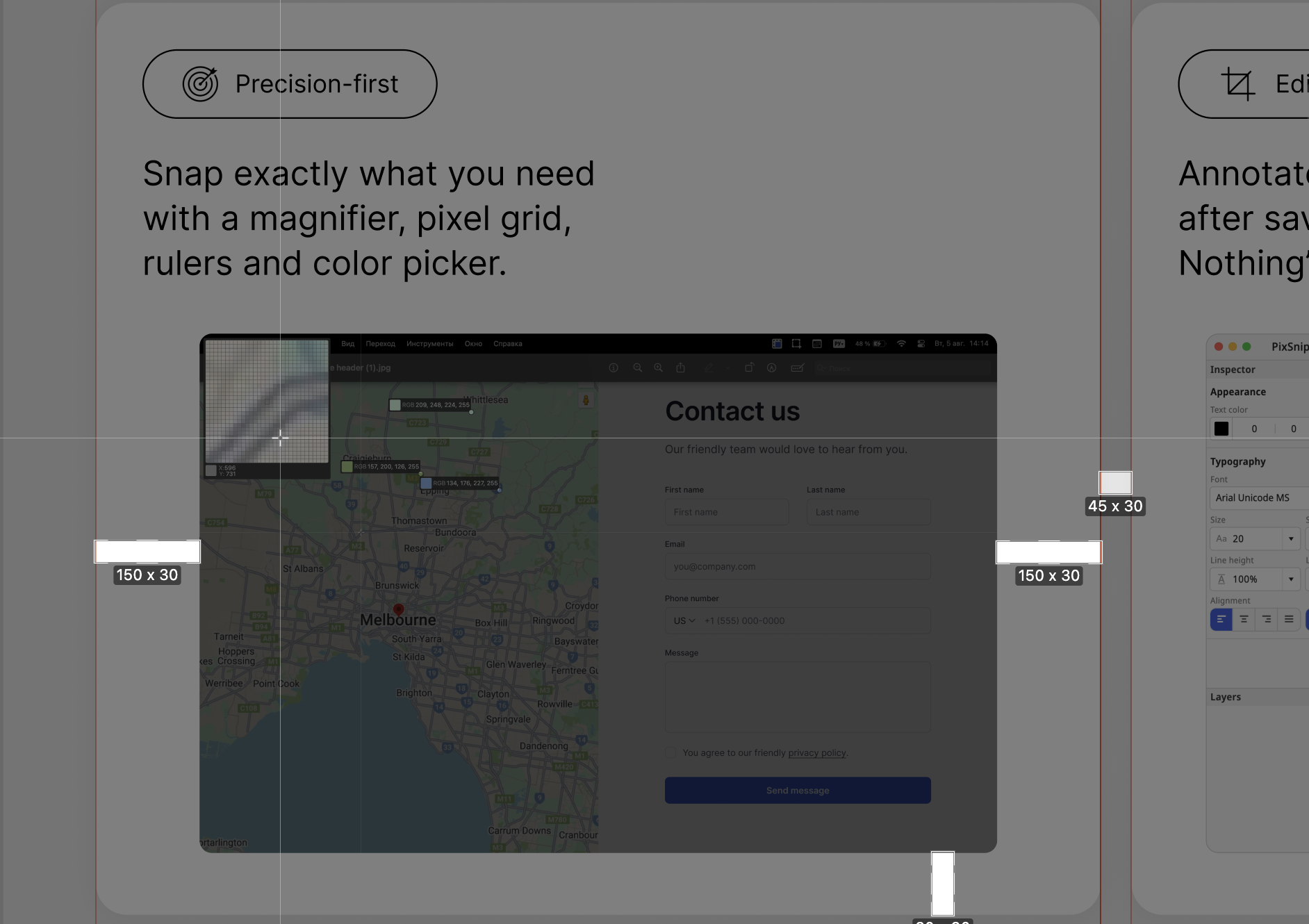Select center text alignment in Inspector
This screenshot has height=924, width=1309.
[x=1244, y=619]
